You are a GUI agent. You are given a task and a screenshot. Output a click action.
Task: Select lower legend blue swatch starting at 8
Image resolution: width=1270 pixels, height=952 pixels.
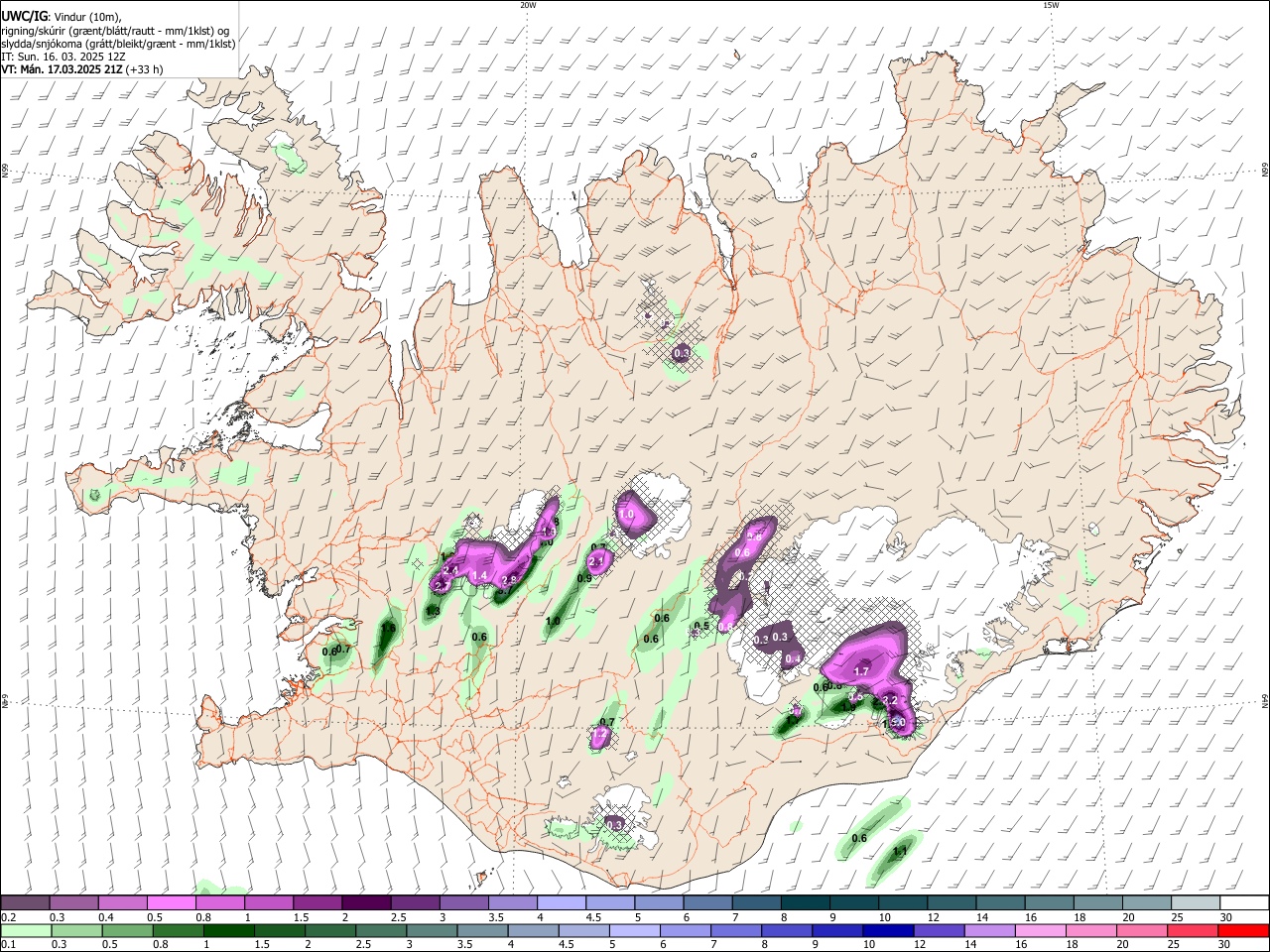[x=785, y=930]
